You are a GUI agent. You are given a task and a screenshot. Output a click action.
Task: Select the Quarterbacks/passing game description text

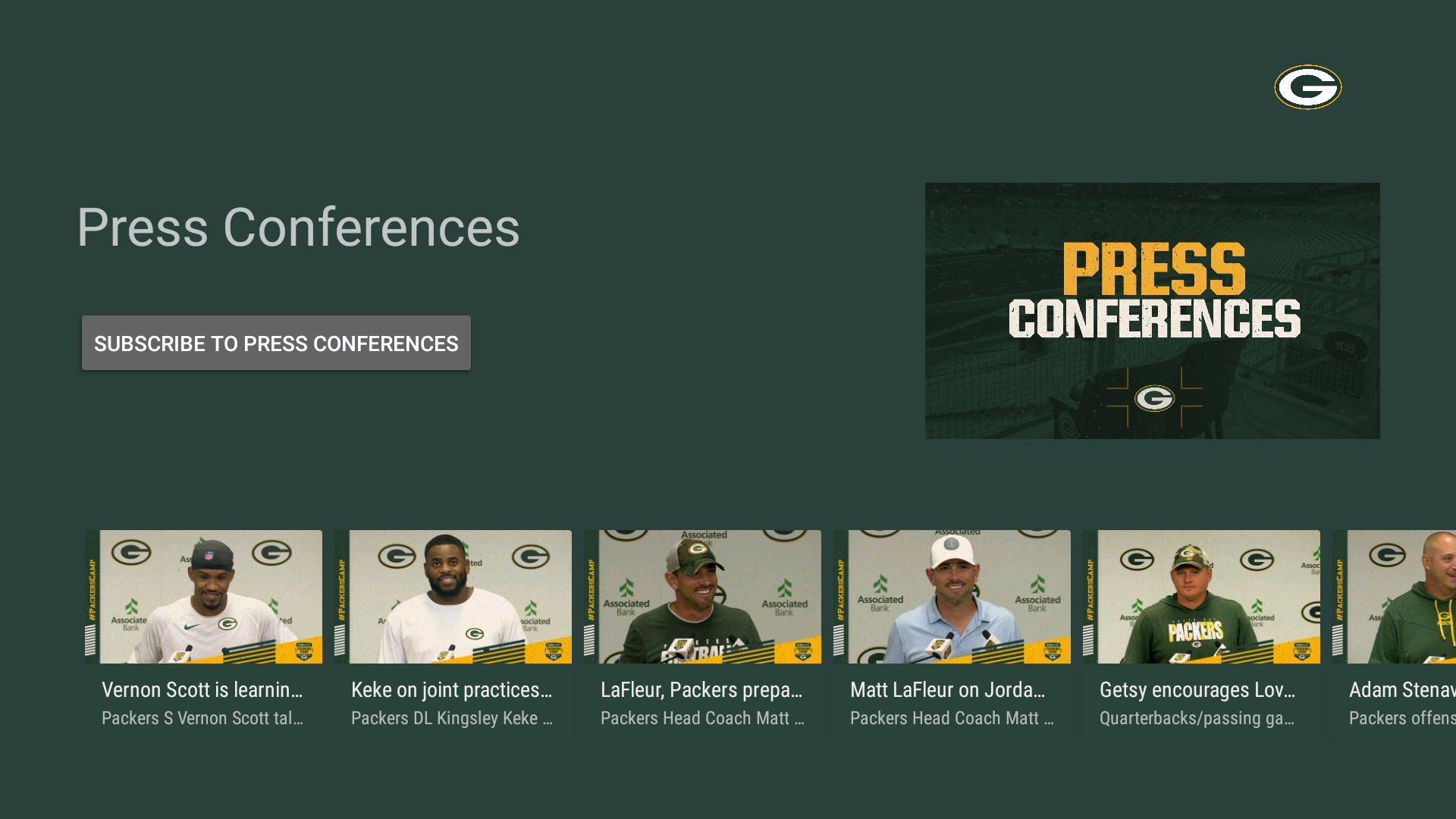(x=1198, y=718)
